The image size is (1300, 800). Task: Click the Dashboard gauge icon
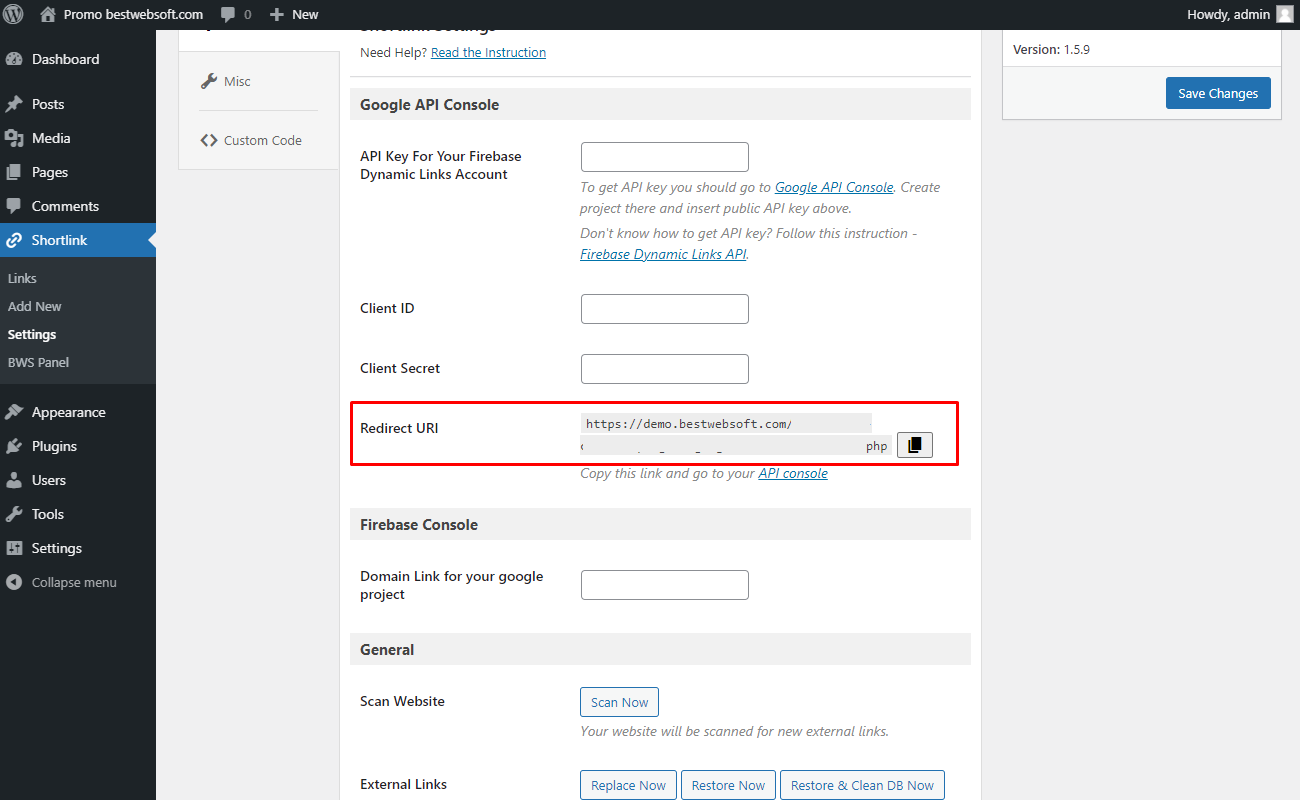pyautogui.click(x=14, y=59)
